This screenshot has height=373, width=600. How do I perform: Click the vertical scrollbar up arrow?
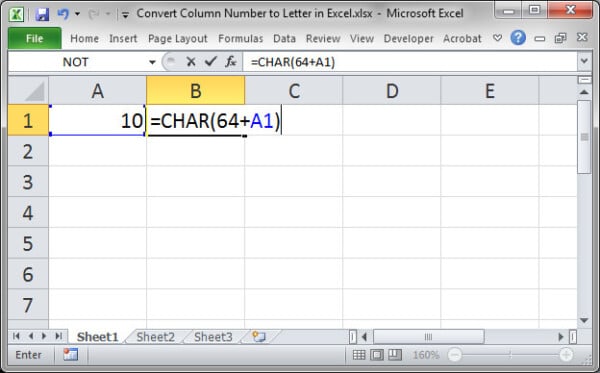[x=584, y=92]
